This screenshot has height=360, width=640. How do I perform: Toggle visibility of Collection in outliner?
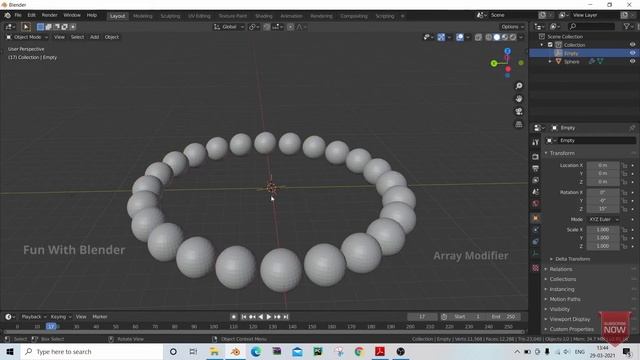(x=632, y=44)
